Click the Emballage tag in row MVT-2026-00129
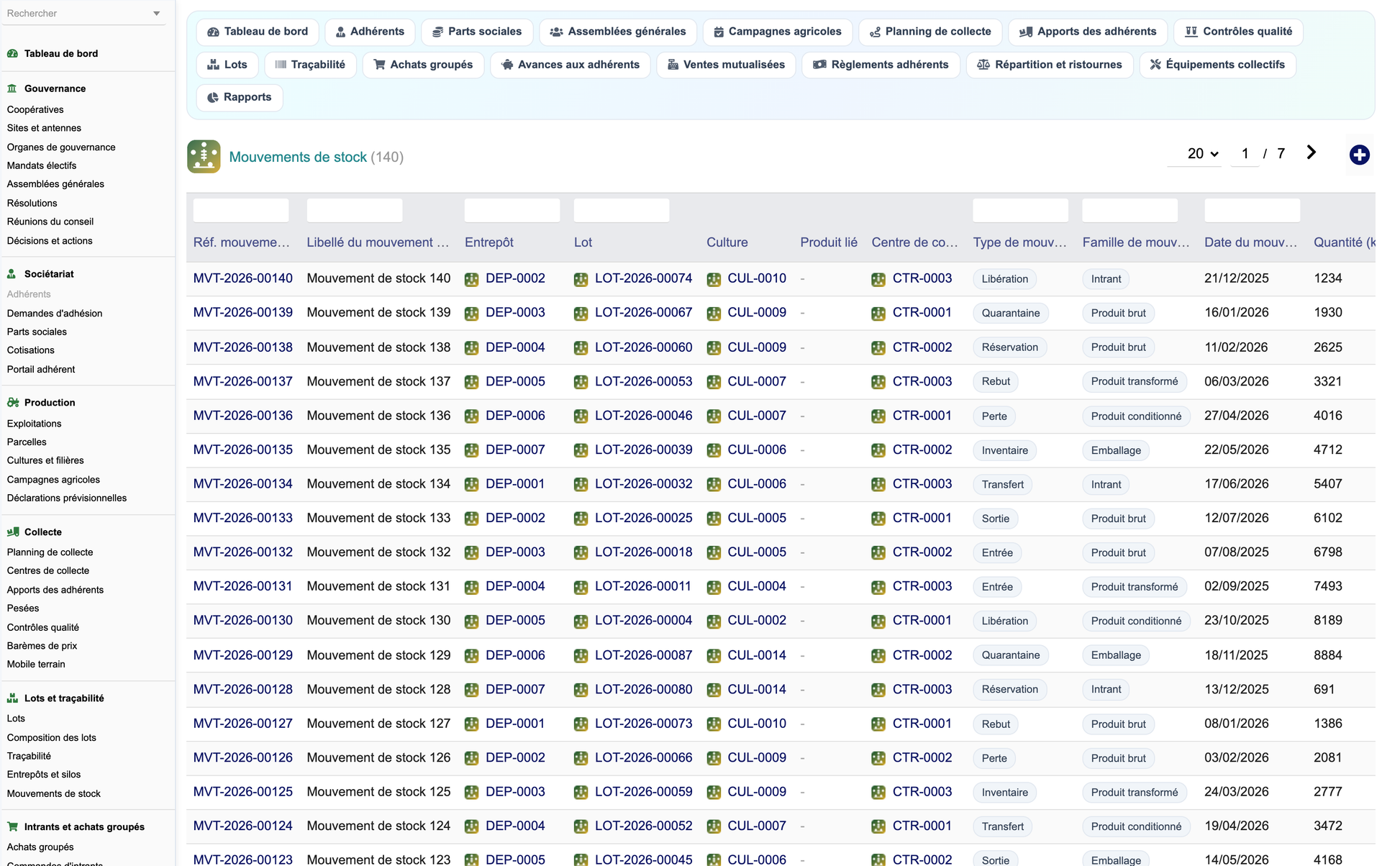Screen dimensions: 1400x866 (1116, 655)
